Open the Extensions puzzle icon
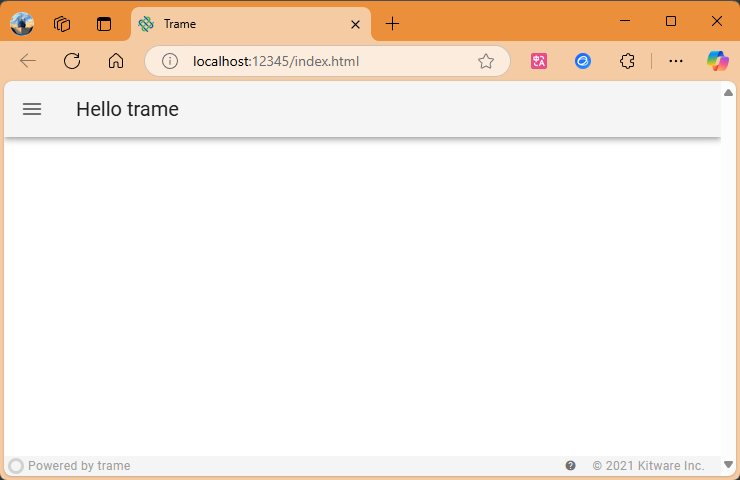The image size is (740, 480). pyautogui.click(x=627, y=61)
